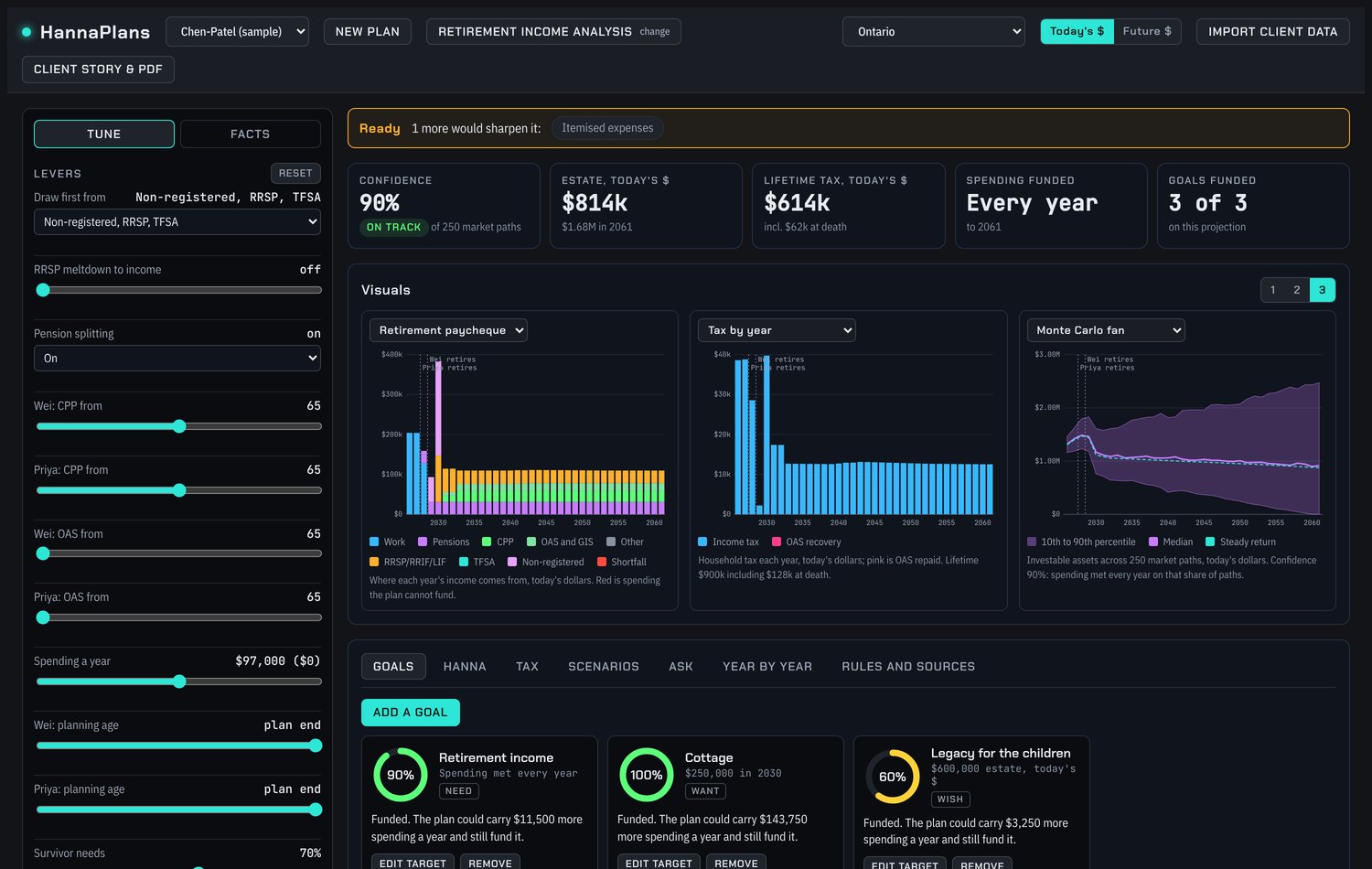Click the Shortfall legend color swatch
This screenshot has height=869, width=1372.
pyautogui.click(x=602, y=562)
